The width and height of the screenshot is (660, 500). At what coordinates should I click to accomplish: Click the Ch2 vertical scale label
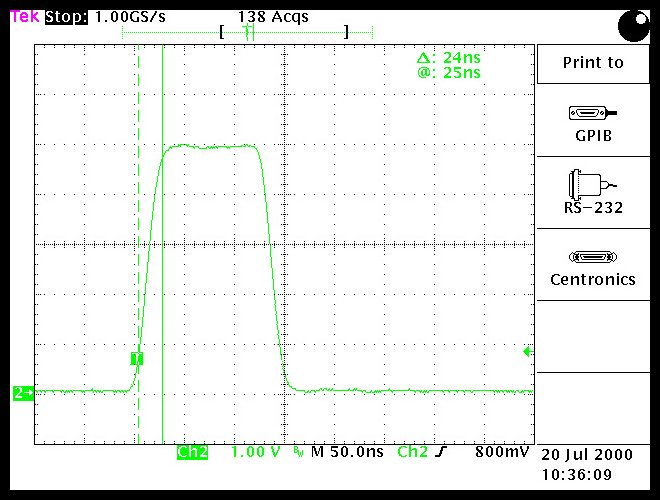[x=192, y=452]
